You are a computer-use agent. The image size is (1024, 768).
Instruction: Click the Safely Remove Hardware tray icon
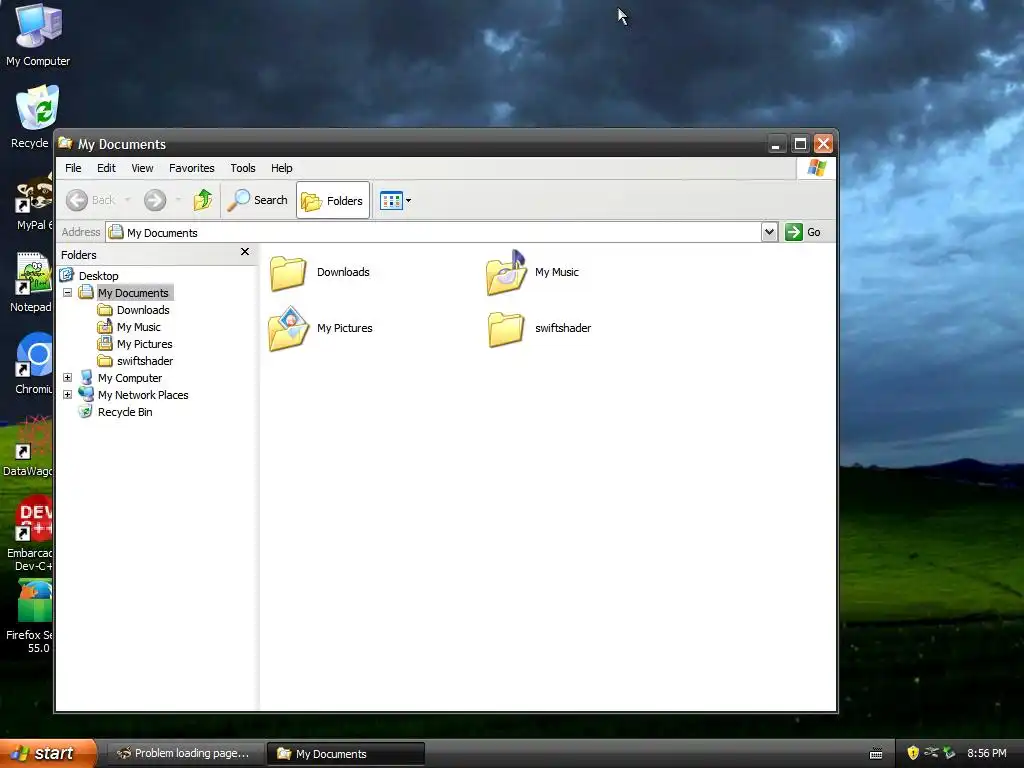(x=949, y=753)
